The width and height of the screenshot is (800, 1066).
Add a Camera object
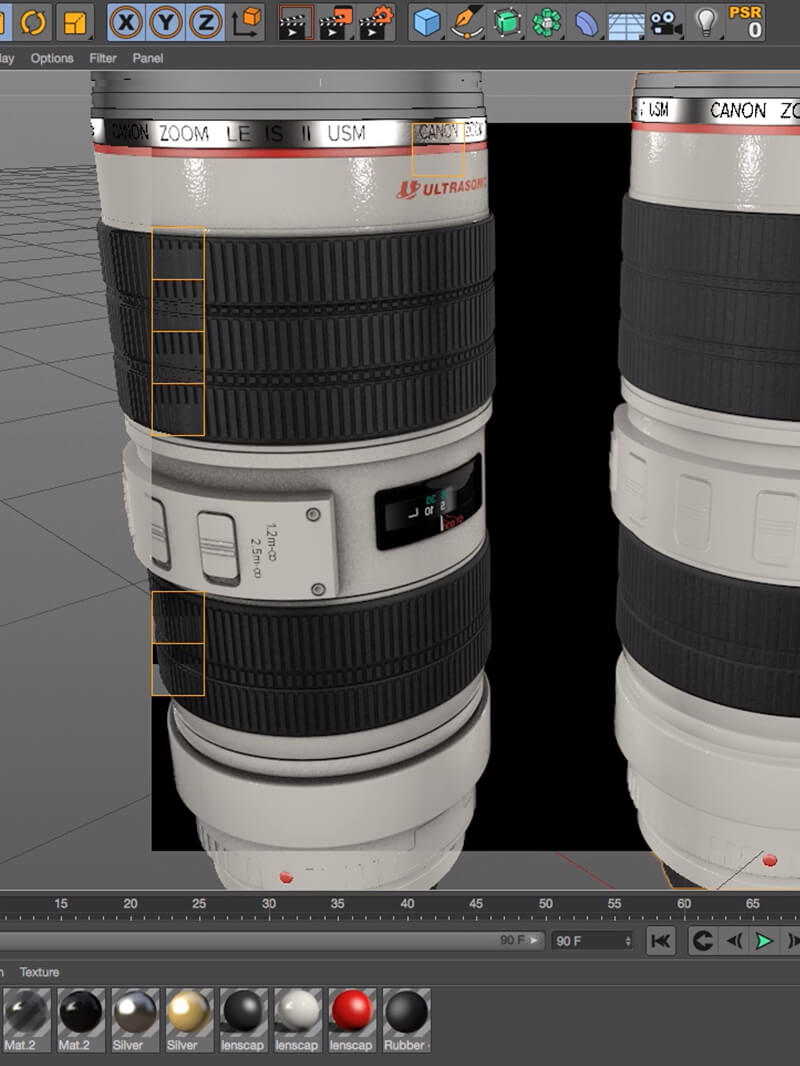pos(666,22)
